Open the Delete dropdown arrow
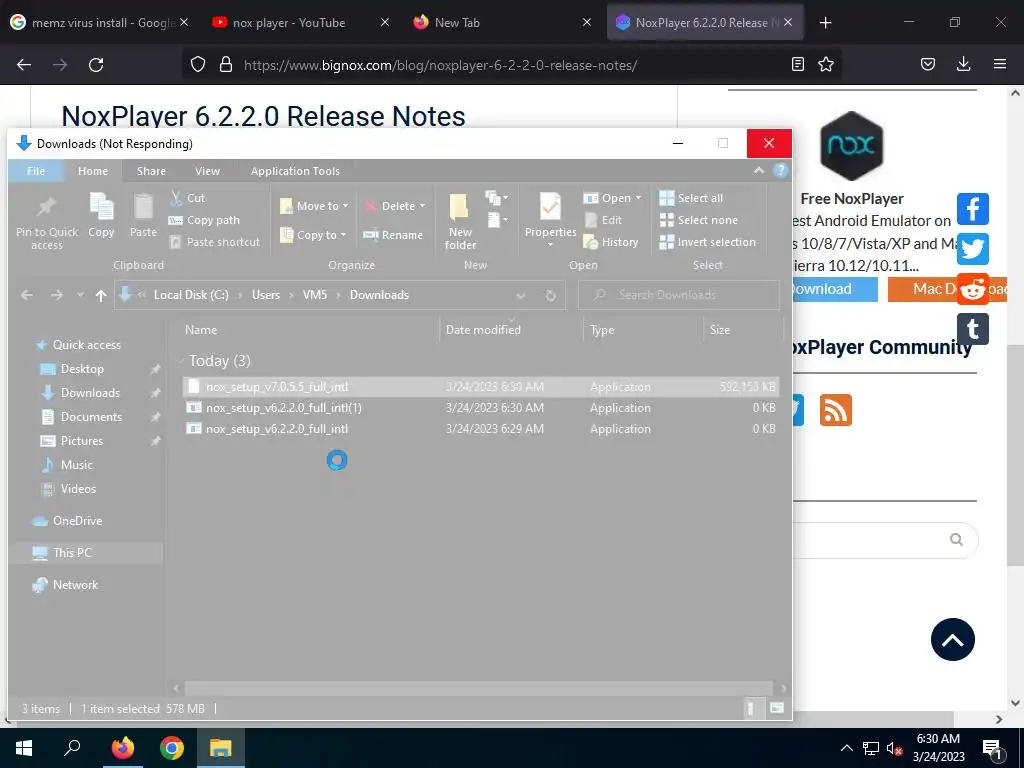The image size is (1024, 768). coord(422,206)
